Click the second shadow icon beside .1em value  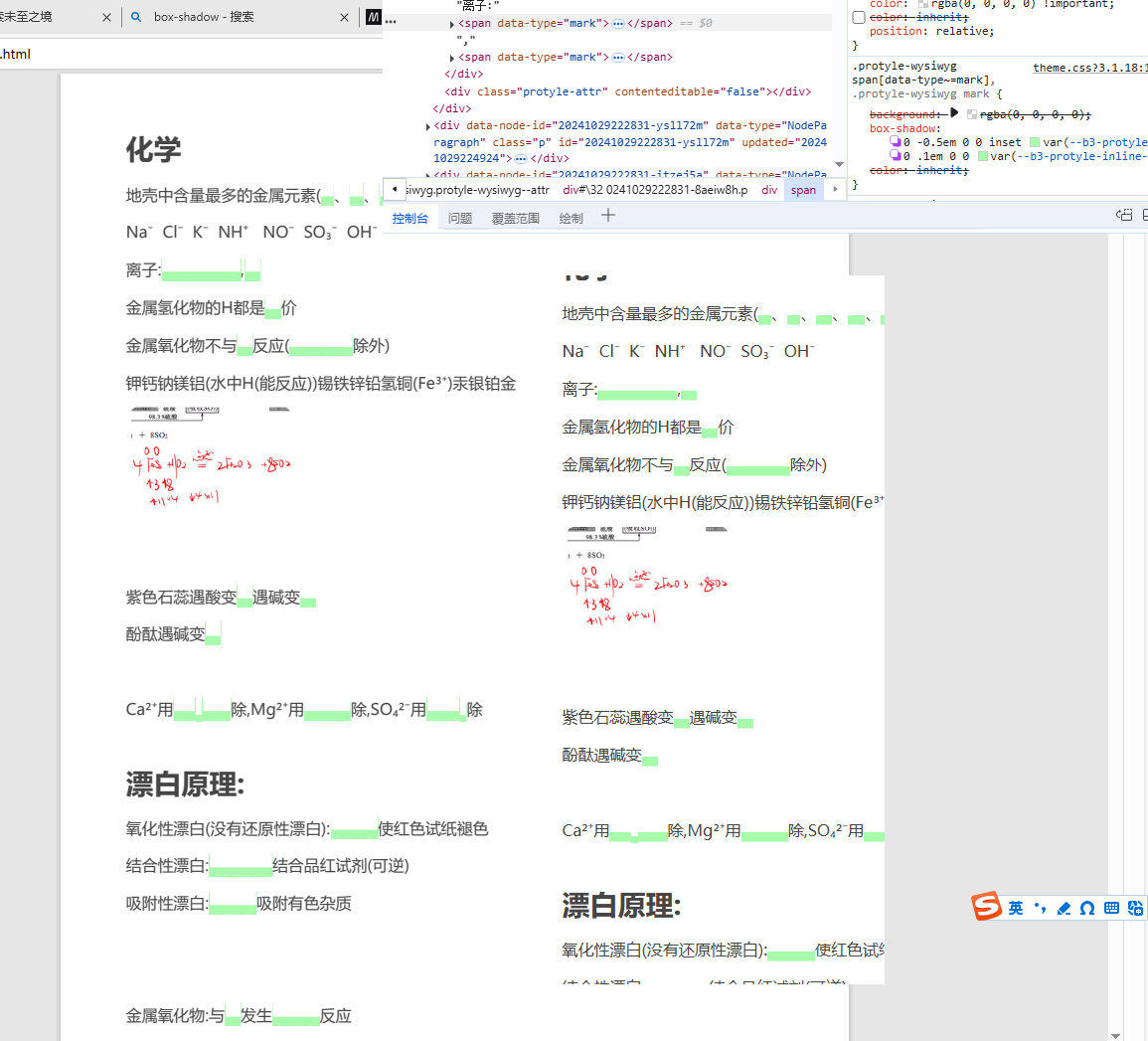(898, 156)
